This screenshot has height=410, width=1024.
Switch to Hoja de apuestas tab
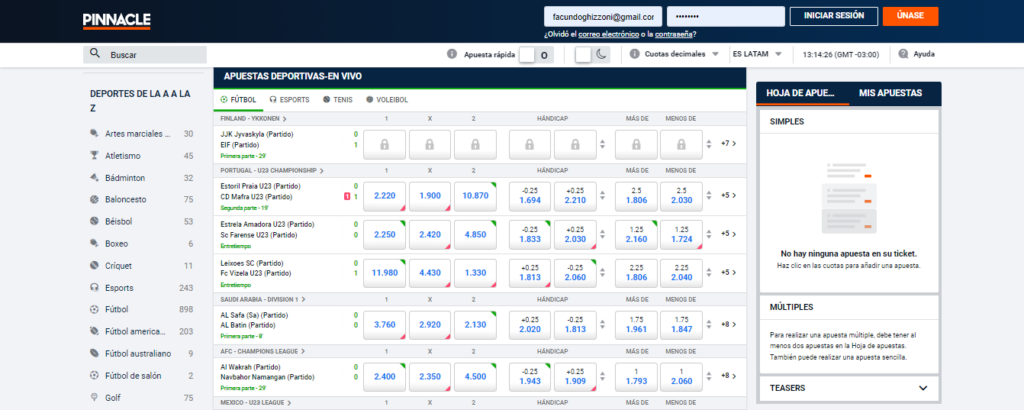[802, 93]
